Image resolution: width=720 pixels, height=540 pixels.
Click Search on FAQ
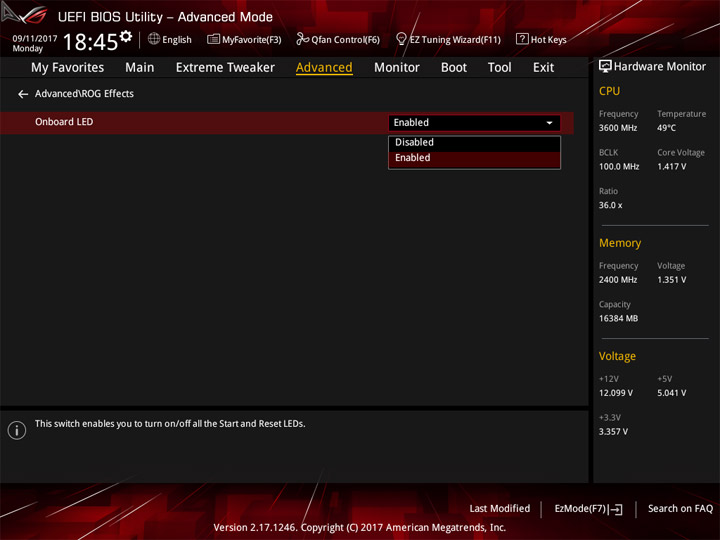[x=680, y=509]
